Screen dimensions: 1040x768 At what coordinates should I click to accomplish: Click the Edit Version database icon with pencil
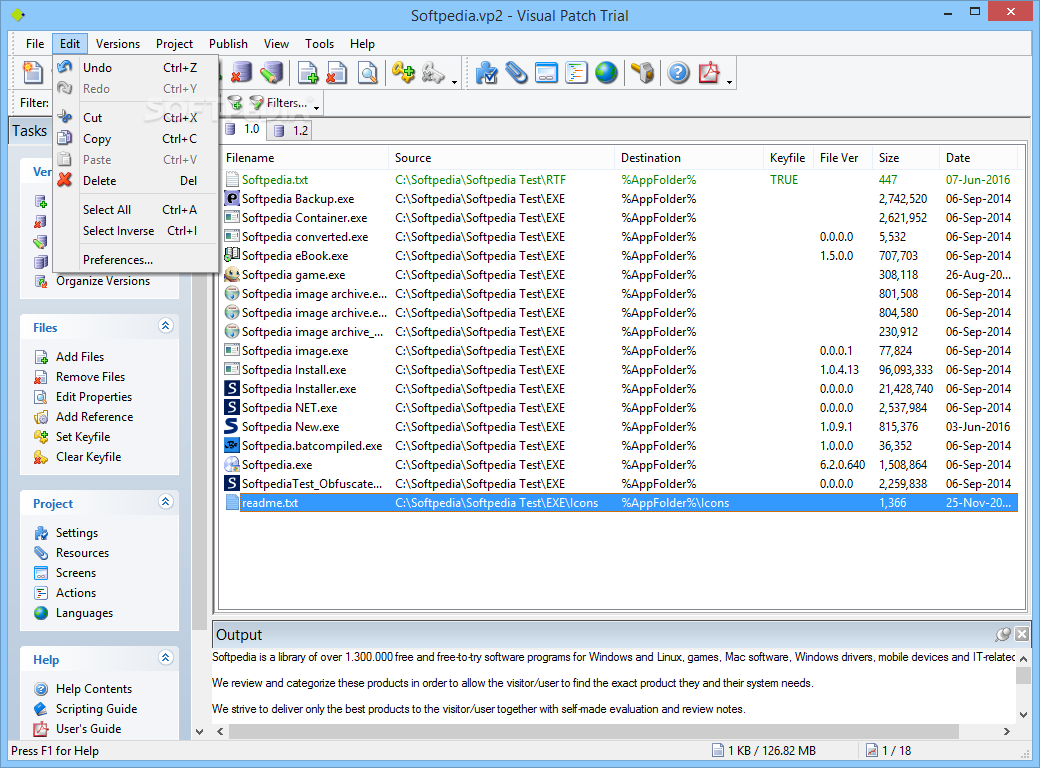[x=271, y=72]
